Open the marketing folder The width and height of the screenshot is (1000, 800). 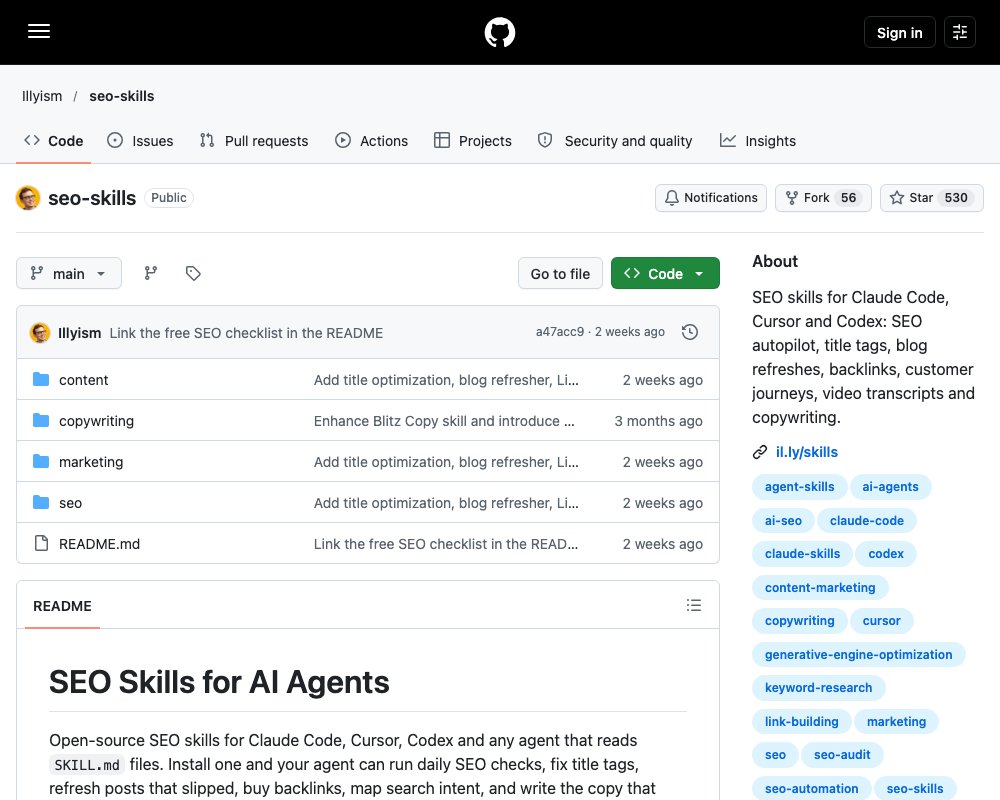click(91, 462)
